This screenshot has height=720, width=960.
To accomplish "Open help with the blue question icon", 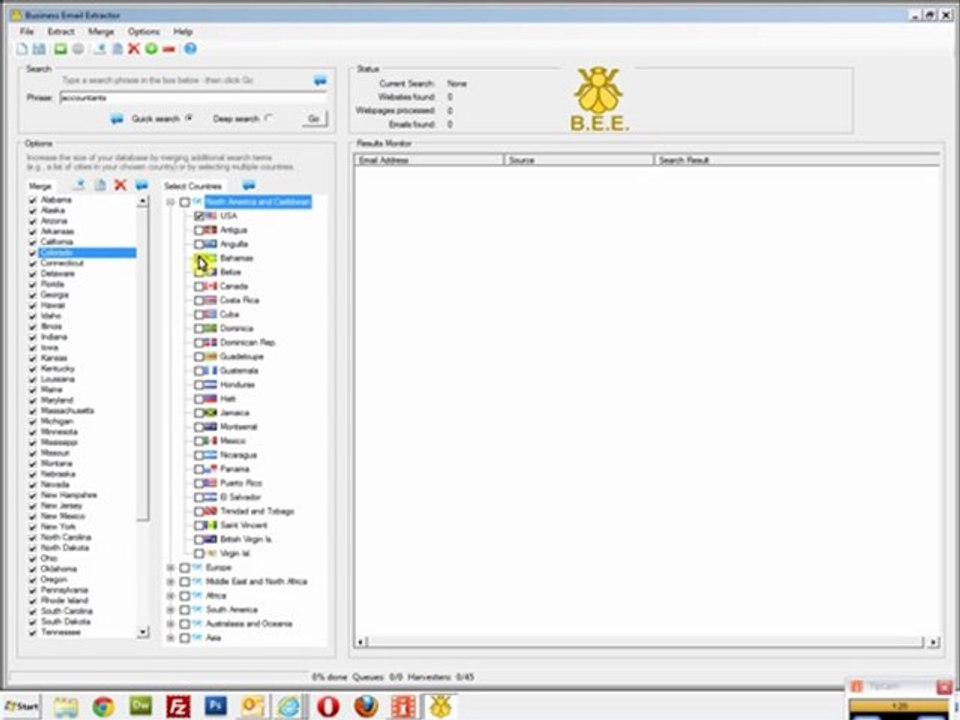I will 190,49.
